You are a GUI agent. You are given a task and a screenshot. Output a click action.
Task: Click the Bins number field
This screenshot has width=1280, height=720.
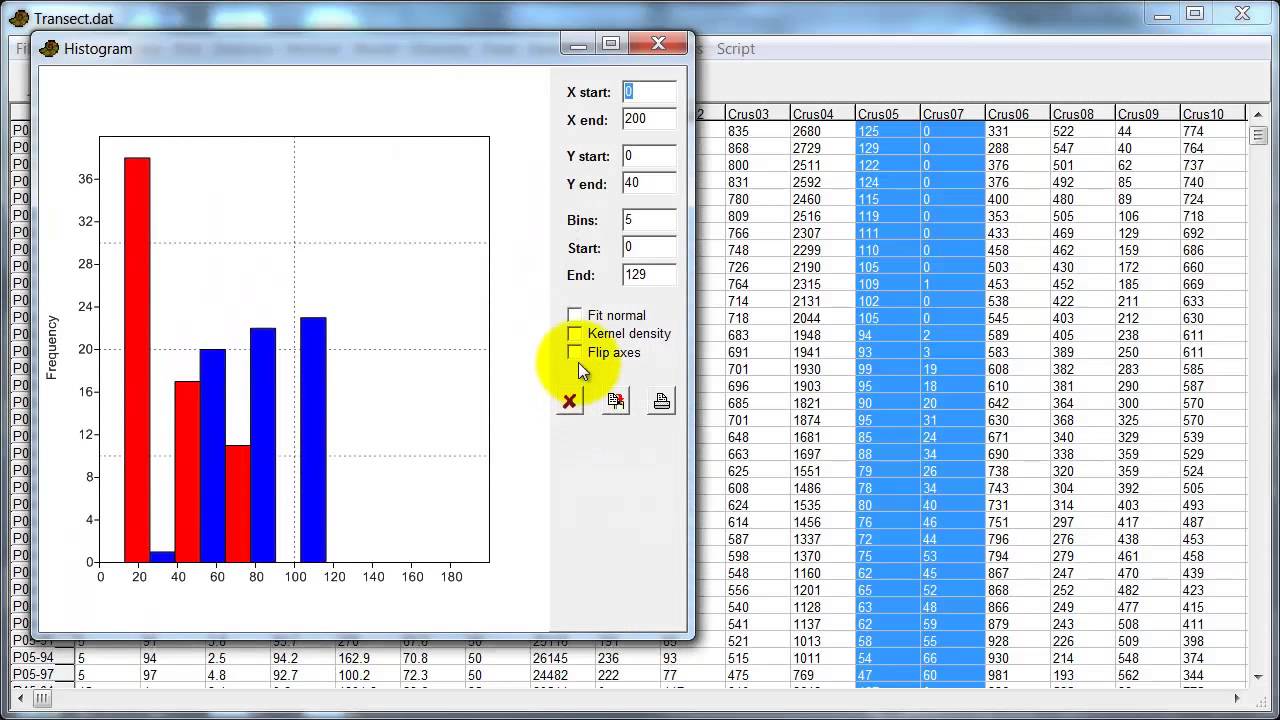coord(649,220)
